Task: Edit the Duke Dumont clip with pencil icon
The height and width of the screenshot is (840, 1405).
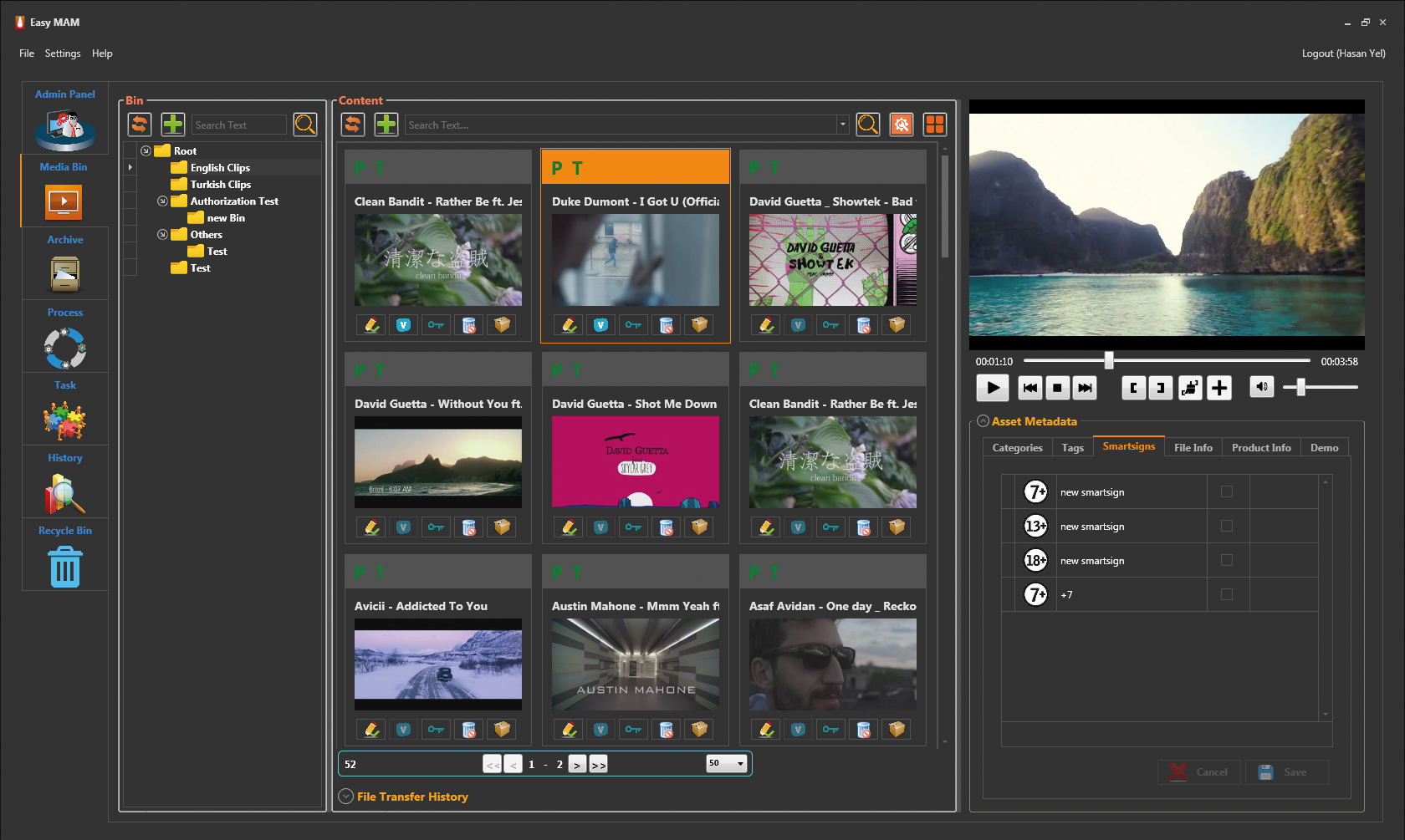Action: click(x=570, y=325)
